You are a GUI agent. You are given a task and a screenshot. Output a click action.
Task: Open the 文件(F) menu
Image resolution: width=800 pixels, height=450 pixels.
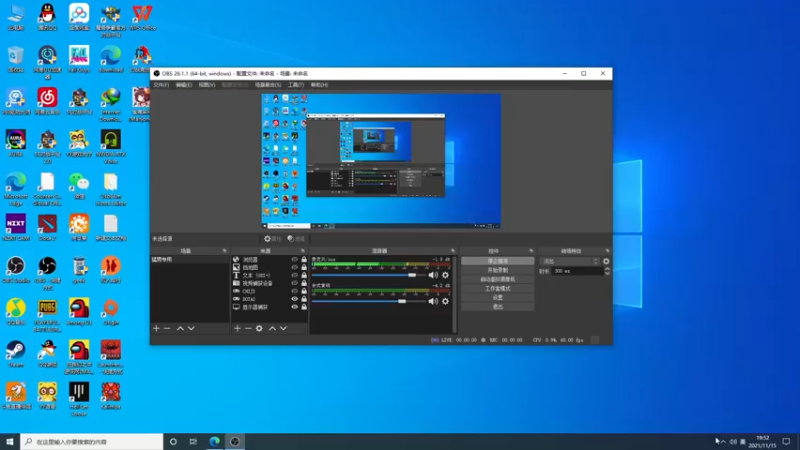click(x=161, y=85)
